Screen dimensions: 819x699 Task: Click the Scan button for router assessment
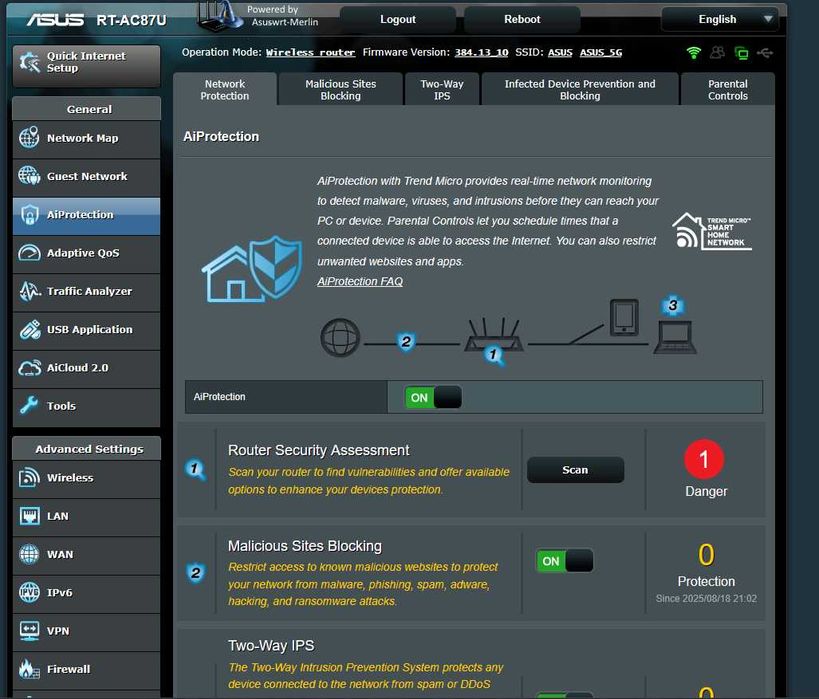[575, 470]
